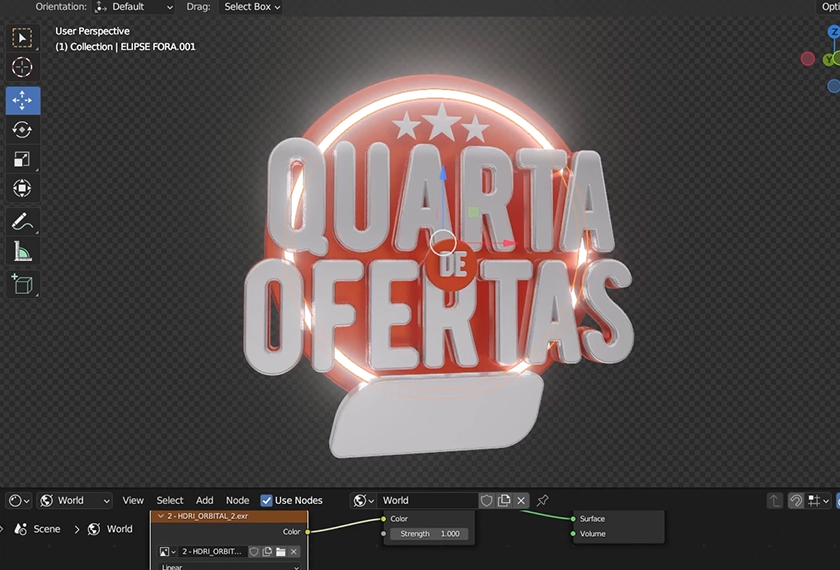840x570 pixels.
Task: Collapse the HDRI_ORBITAL_2.exr node header
Action: [161, 516]
